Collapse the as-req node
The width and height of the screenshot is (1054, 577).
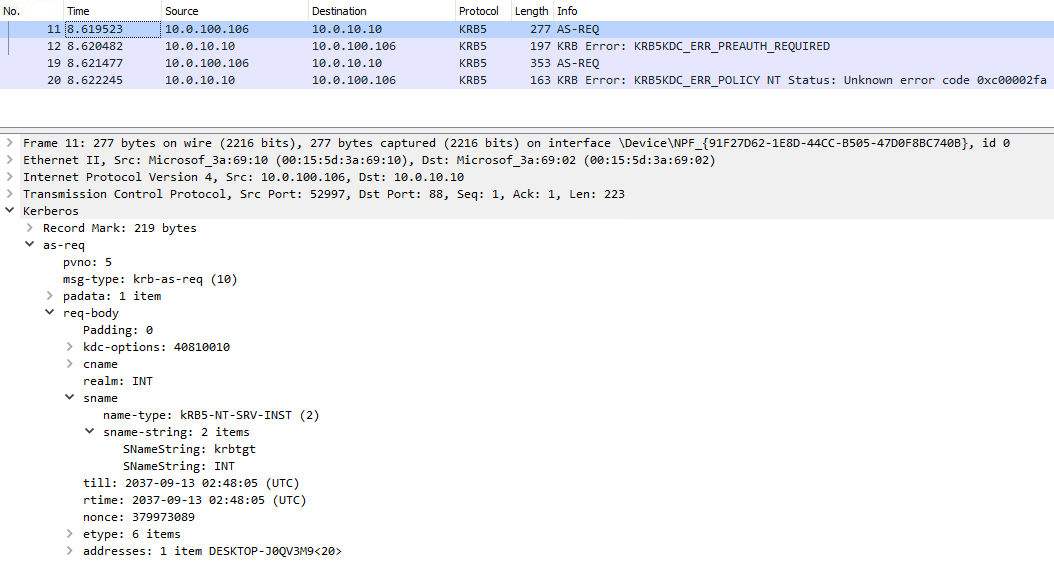30,245
